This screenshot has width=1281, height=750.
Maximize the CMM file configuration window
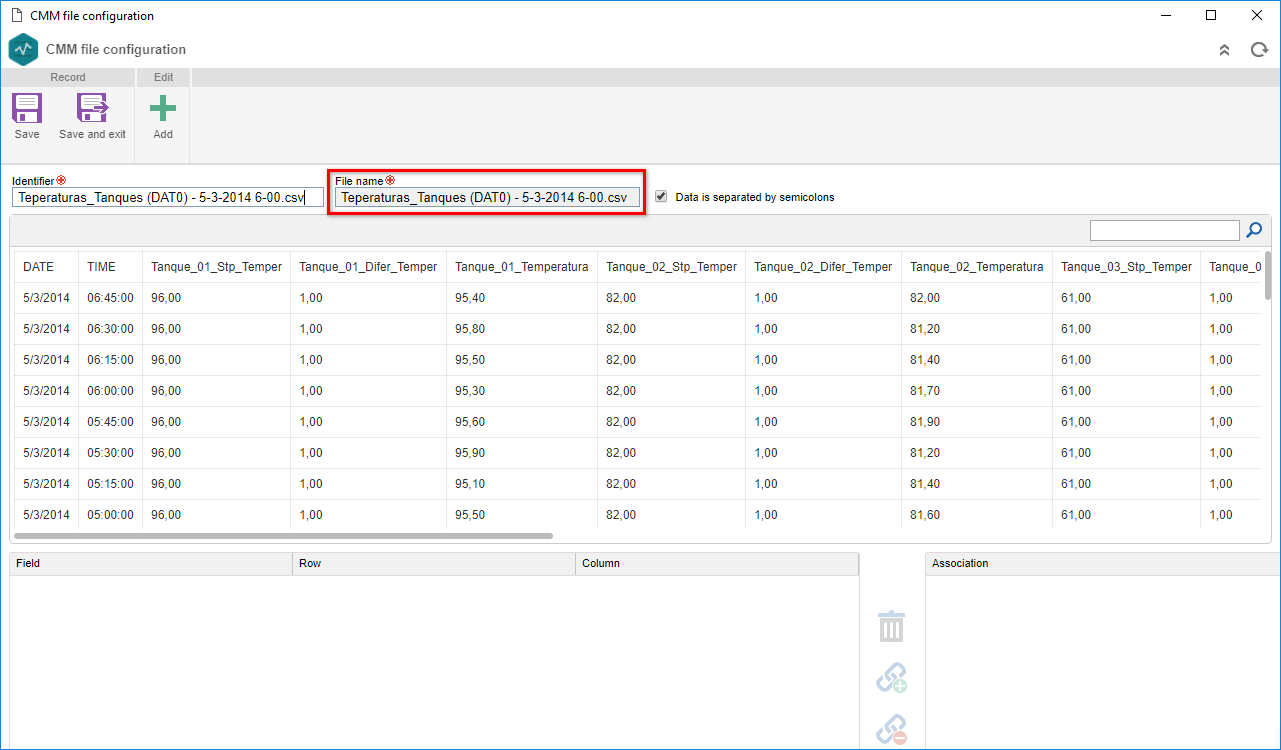(x=1211, y=15)
